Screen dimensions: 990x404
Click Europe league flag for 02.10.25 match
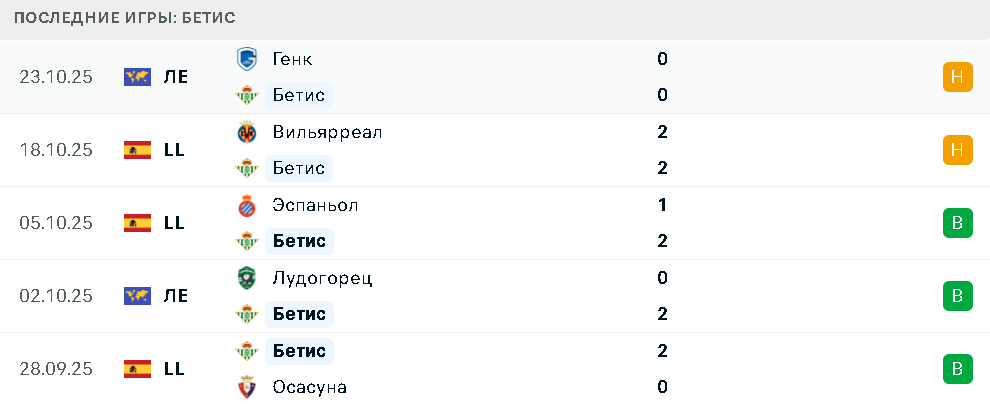coord(137,296)
